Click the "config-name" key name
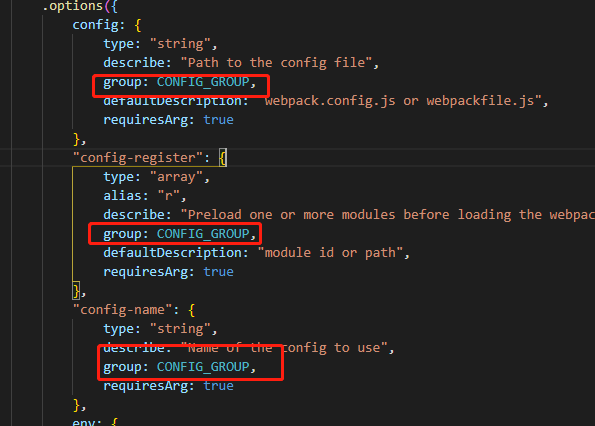Viewport: 595px width, 426px height. click(x=123, y=310)
